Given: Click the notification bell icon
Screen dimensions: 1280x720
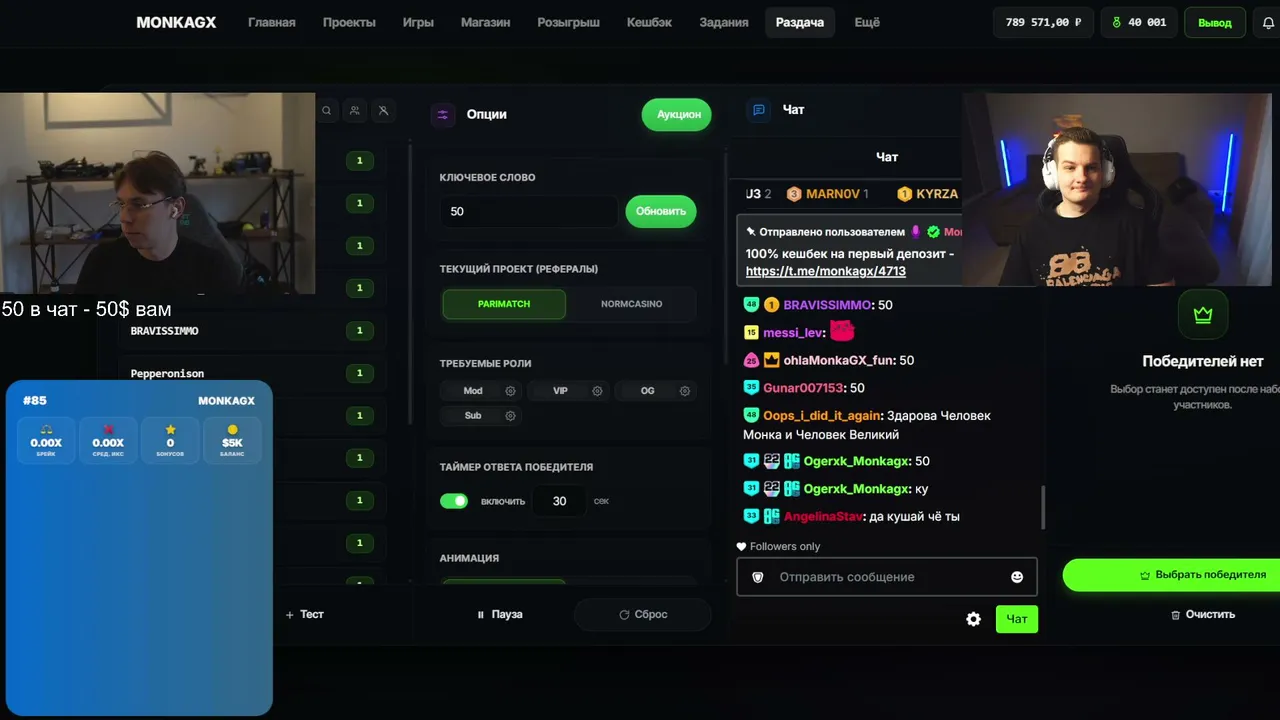Looking at the screenshot, I should [x=1269, y=23].
